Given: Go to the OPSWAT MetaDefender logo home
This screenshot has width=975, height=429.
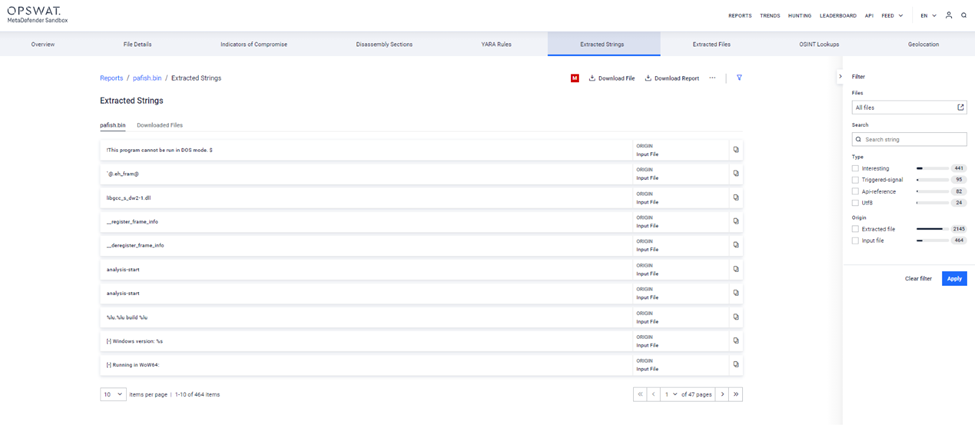Looking at the screenshot, I should 38,15.
